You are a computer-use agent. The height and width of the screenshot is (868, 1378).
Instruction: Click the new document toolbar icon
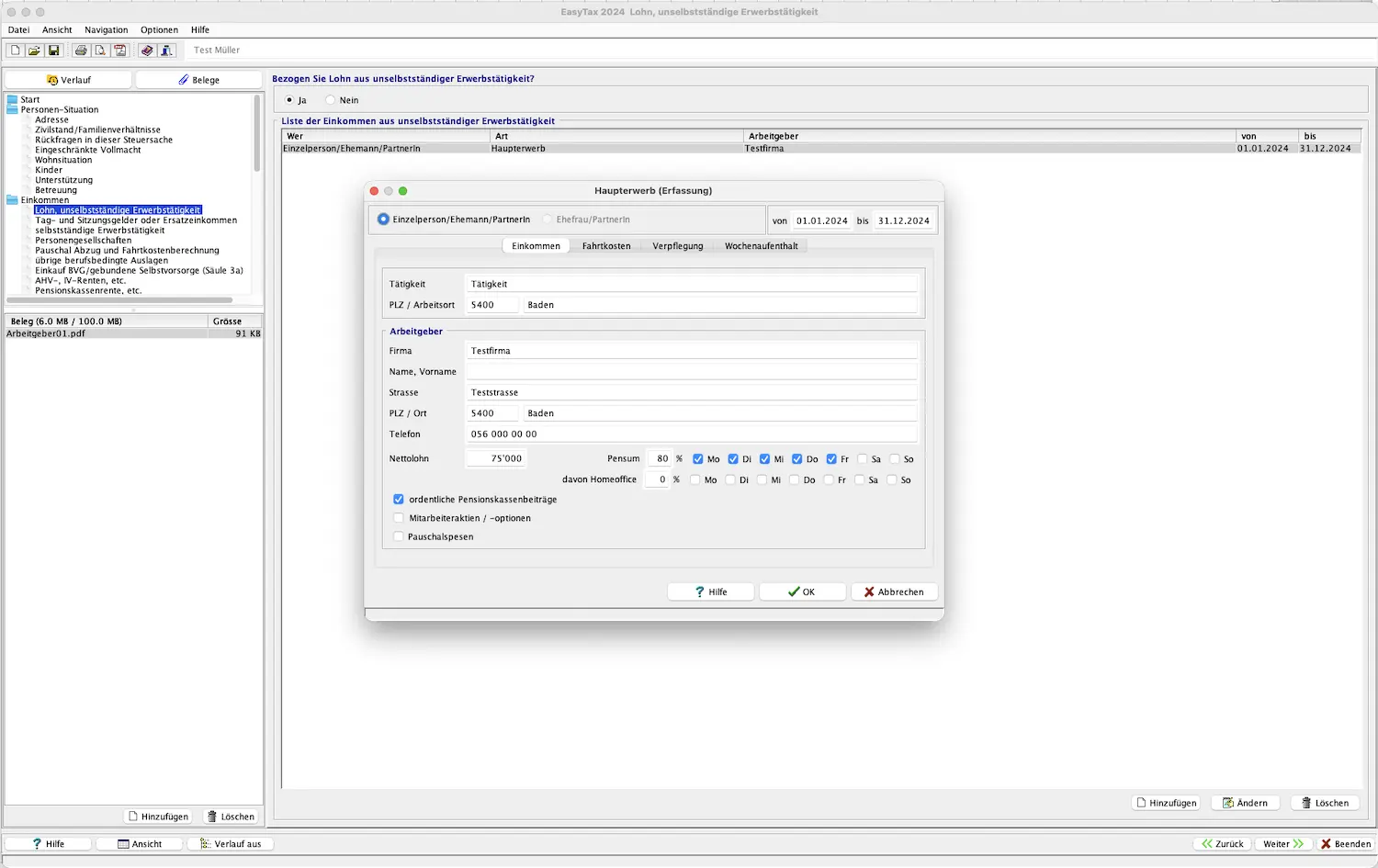[x=15, y=51]
